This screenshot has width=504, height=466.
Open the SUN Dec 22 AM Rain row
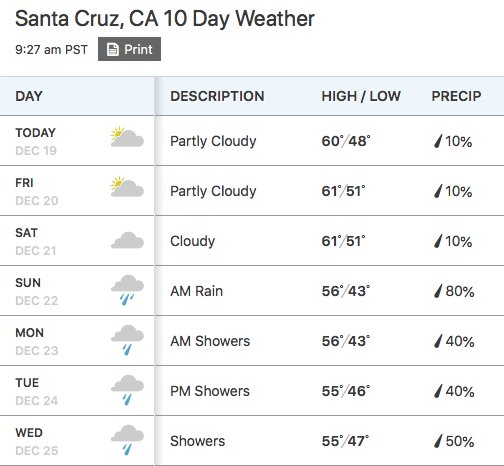tap(252, 291)
